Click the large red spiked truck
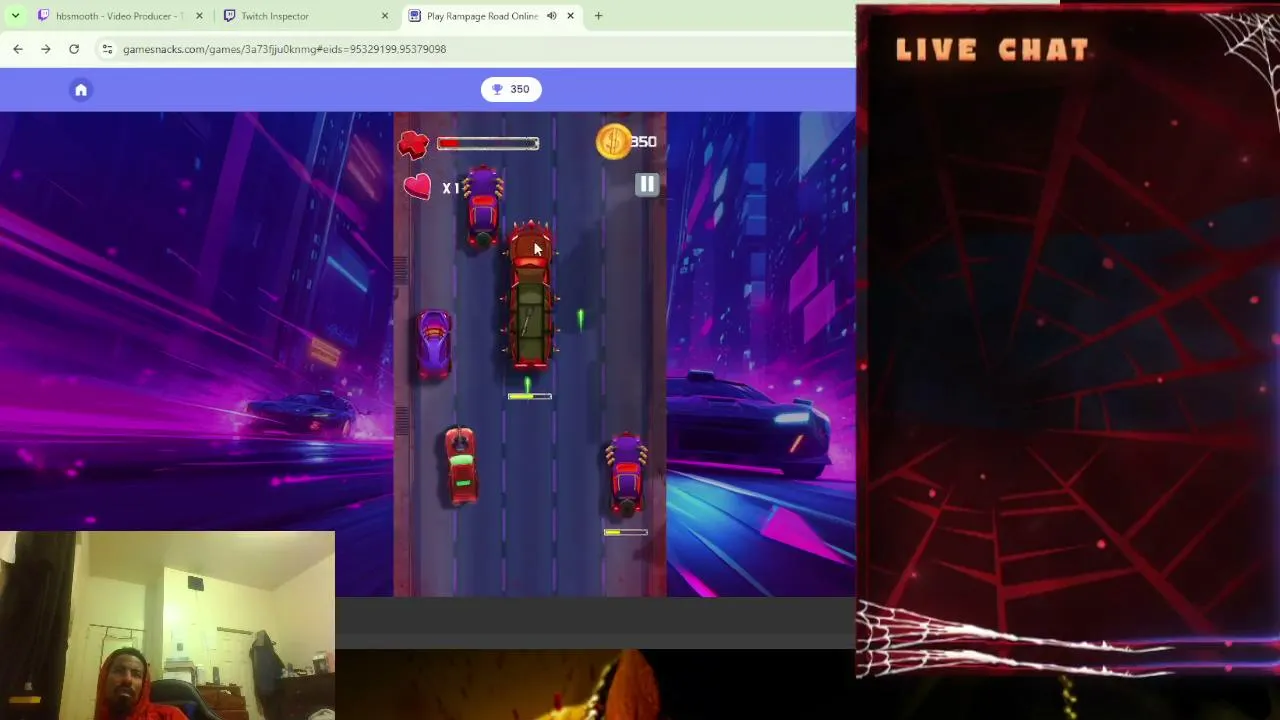 [x=530, y=298]
